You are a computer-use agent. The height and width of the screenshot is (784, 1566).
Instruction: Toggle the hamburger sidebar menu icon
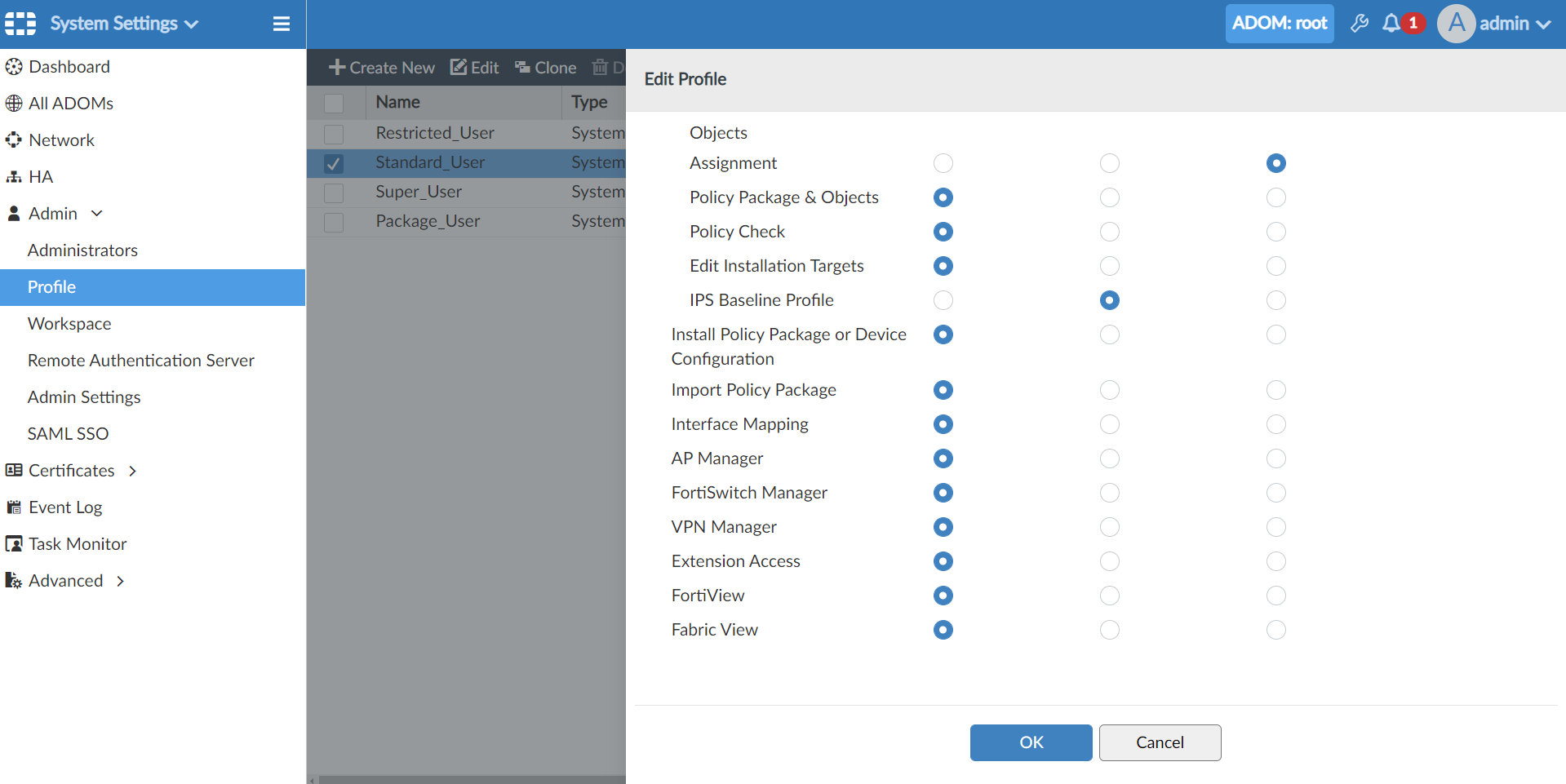[x=282, y=24]
